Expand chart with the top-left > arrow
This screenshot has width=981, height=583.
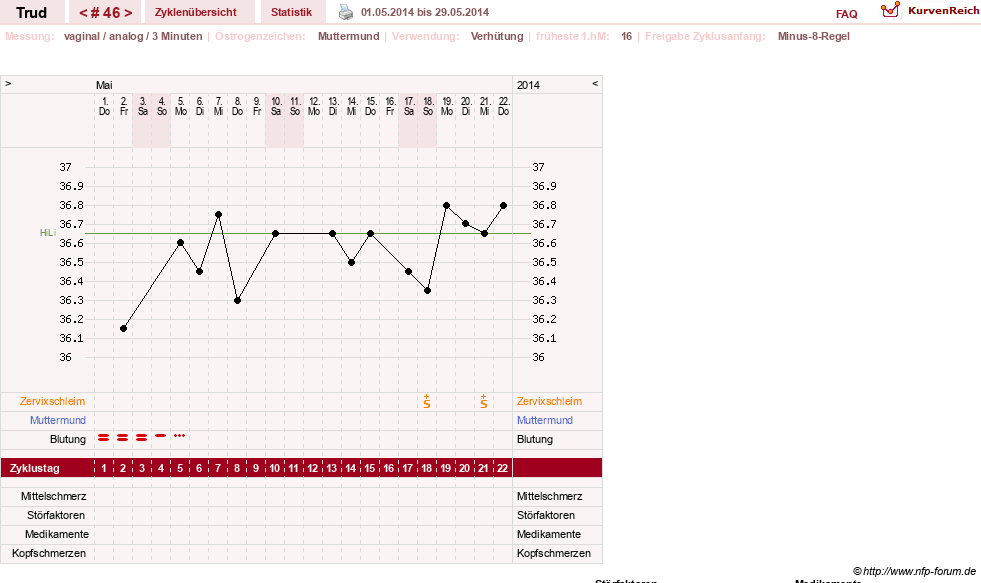click(8, 83)
